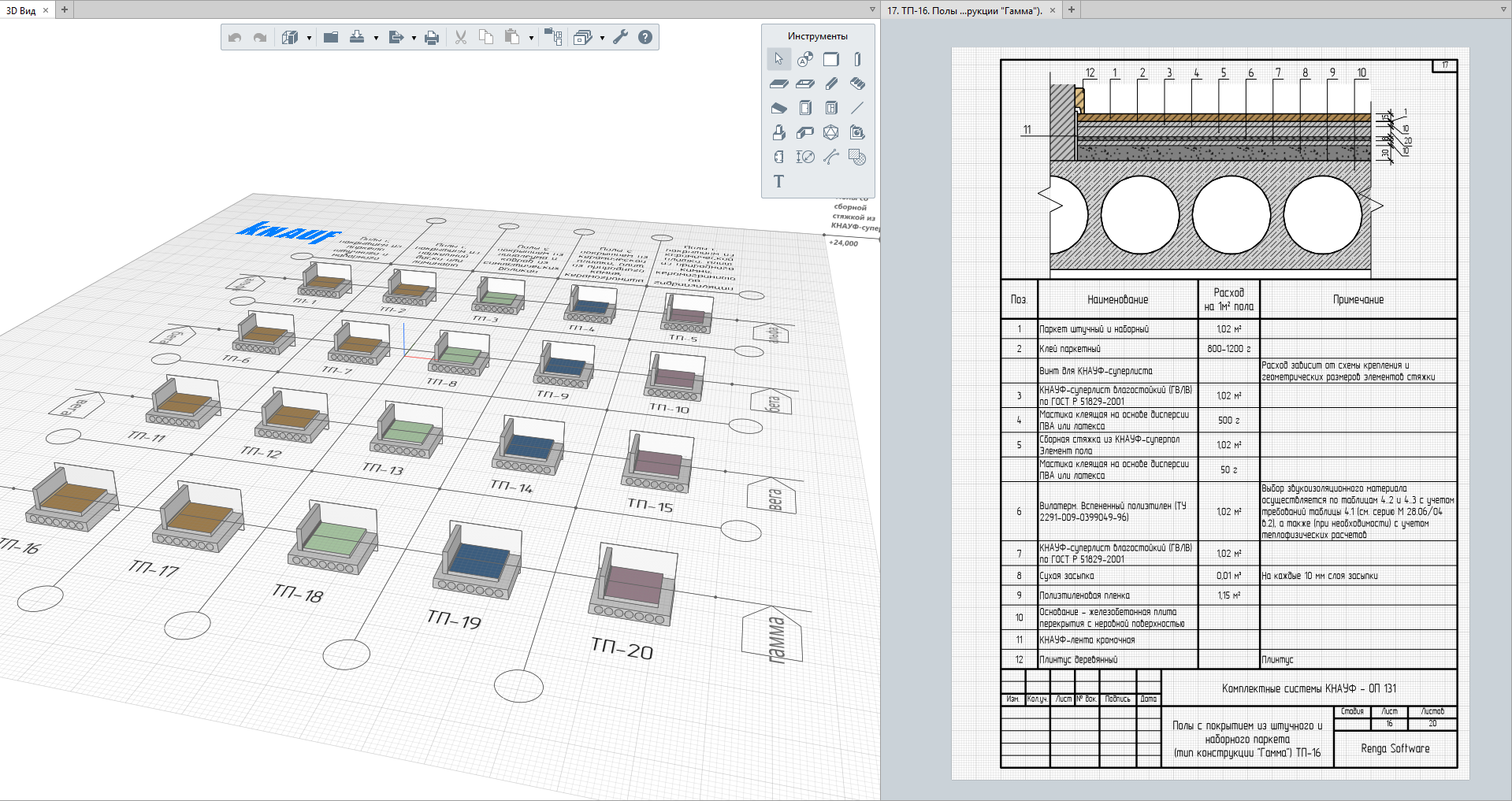1512x801 pixels.
Task: Select the Door tool
Action: click(804, 108)
